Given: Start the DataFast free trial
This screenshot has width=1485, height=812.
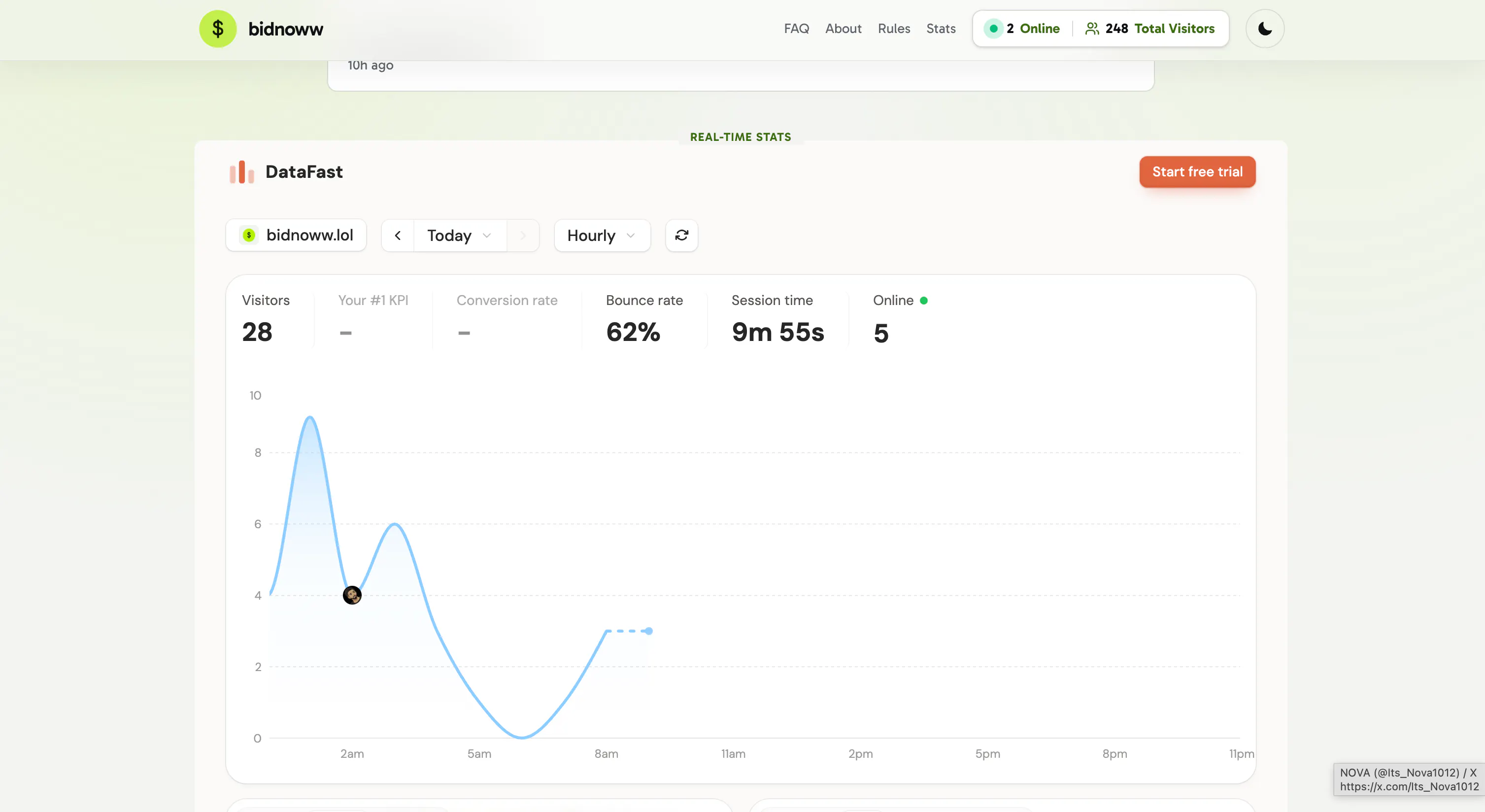Looking at the screenshot, I should [x=1197, y=172].
